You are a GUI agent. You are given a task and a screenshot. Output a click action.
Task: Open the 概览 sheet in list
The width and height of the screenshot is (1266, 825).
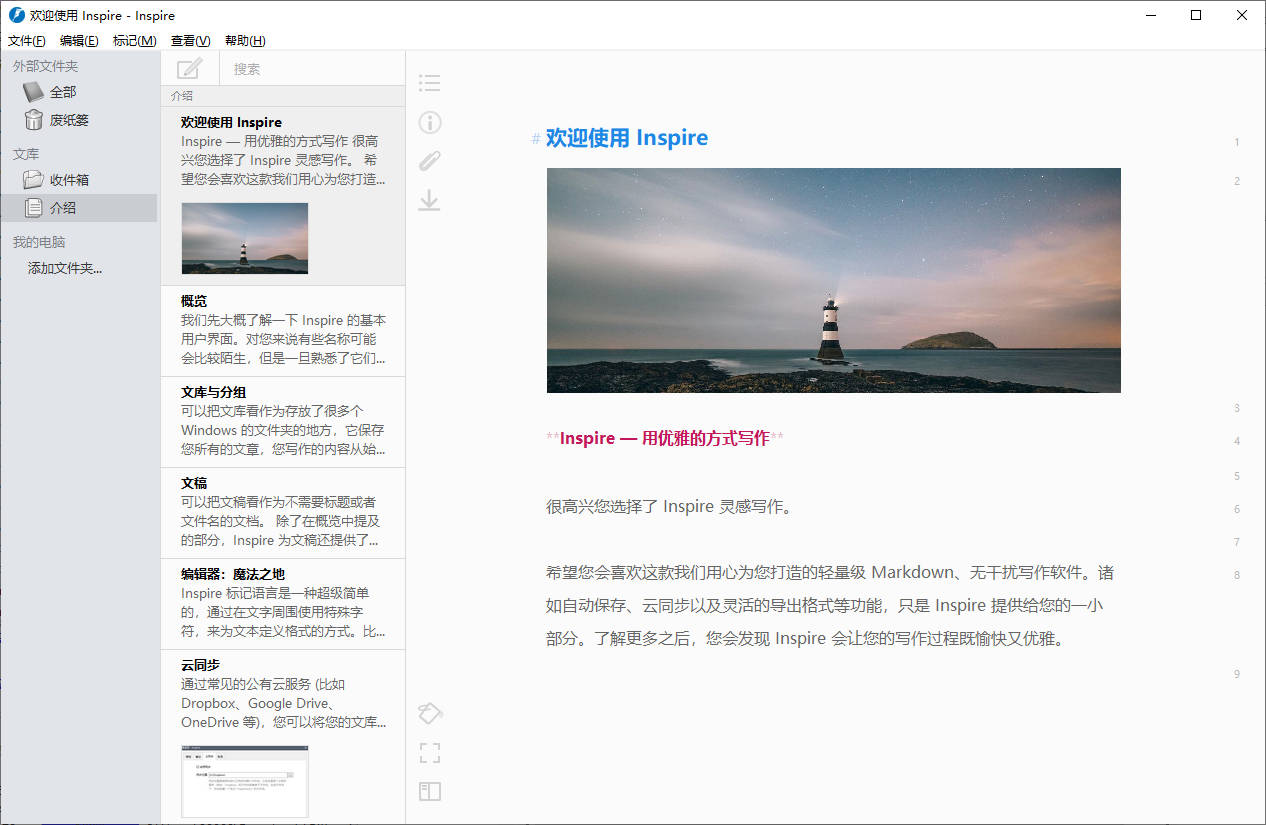283,331
